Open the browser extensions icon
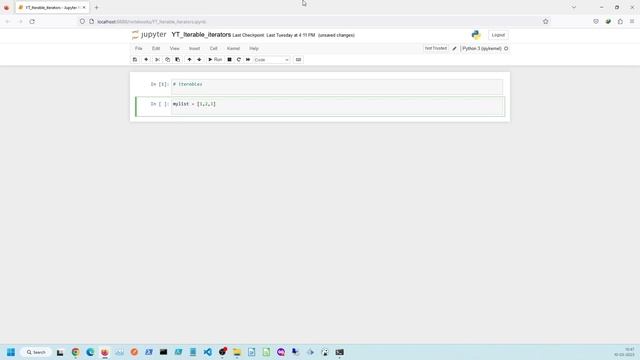 (620, 22)
